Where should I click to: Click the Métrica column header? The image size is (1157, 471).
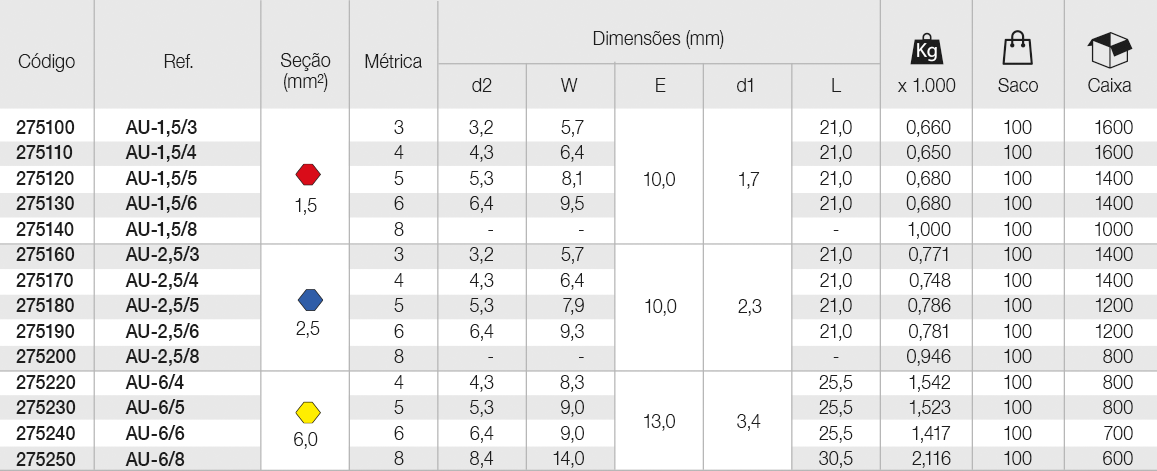393,61
